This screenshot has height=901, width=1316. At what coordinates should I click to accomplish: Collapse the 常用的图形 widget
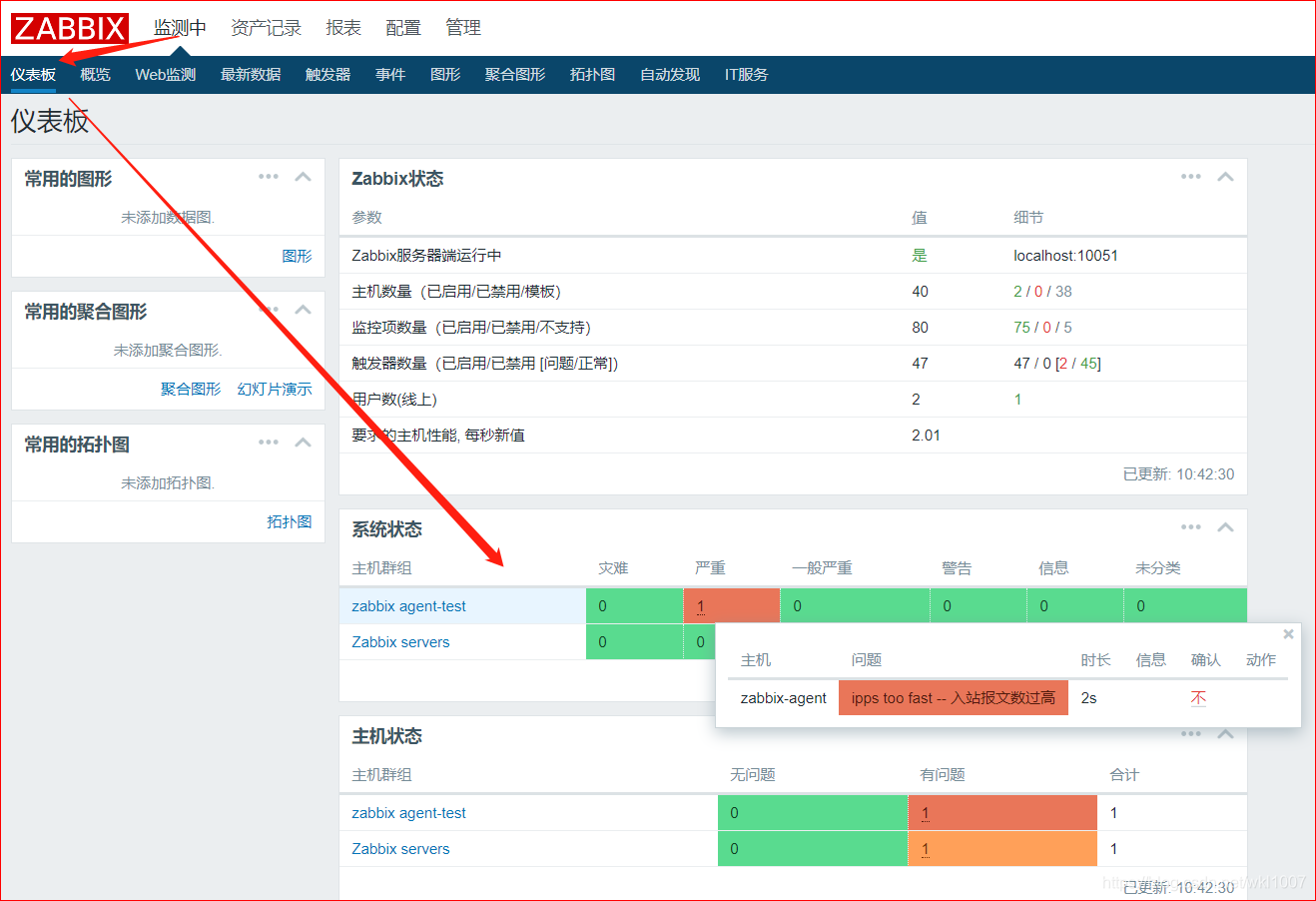click(304, 177)
